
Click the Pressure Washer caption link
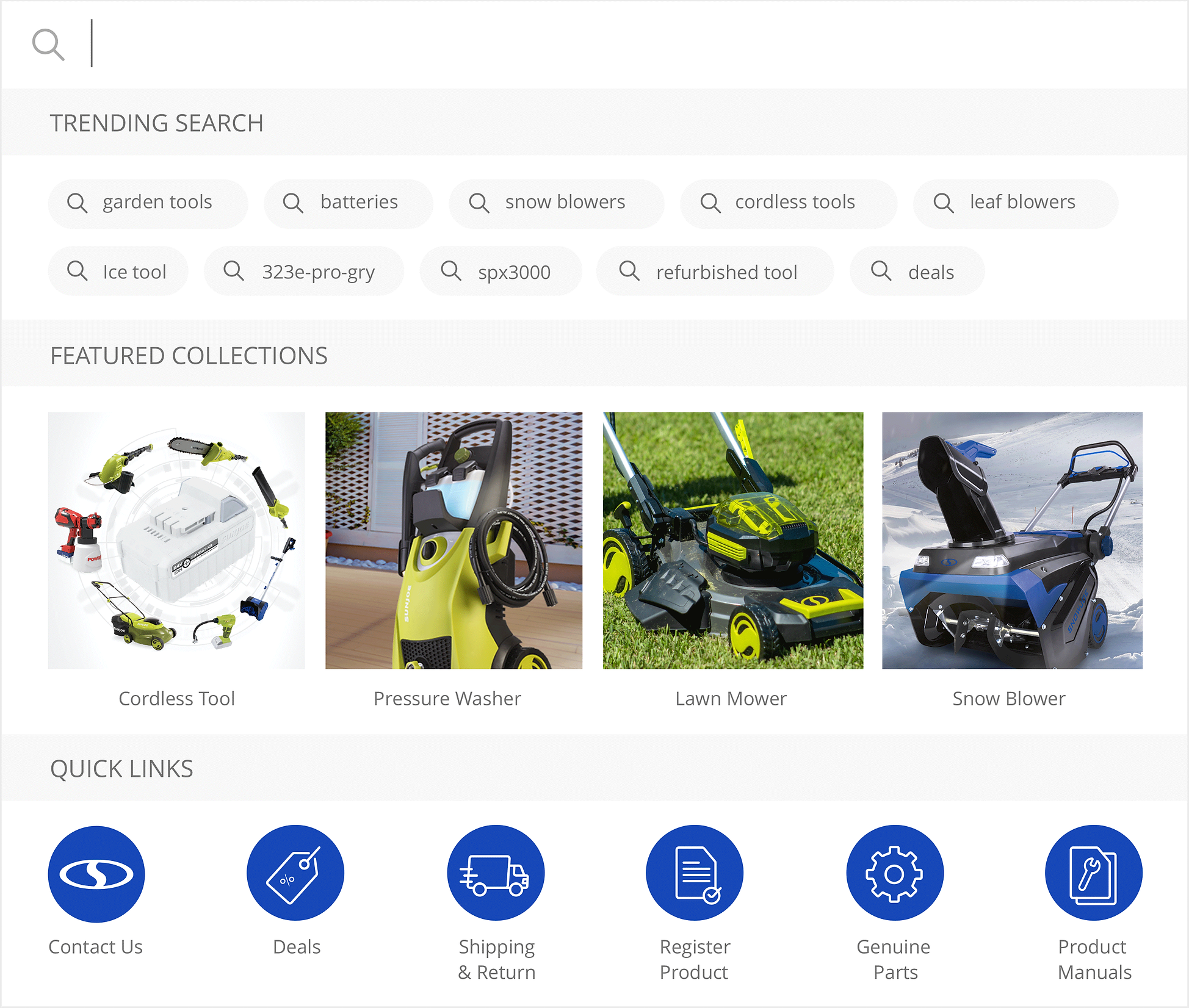click(447, 699)
